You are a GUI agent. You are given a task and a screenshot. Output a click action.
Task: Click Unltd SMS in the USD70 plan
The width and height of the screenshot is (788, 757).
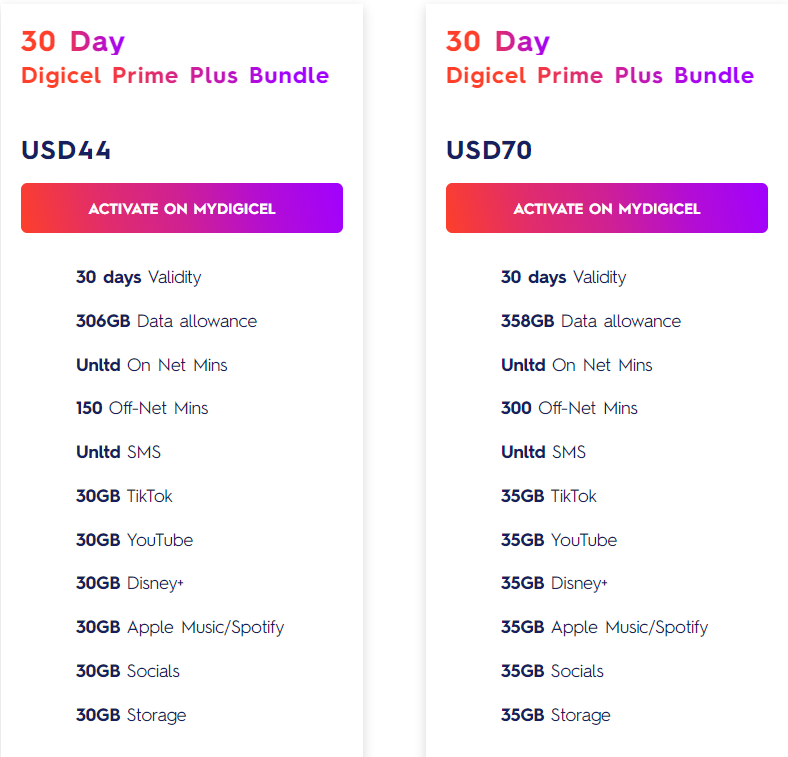pyautogui.click(x=543, y=452)
